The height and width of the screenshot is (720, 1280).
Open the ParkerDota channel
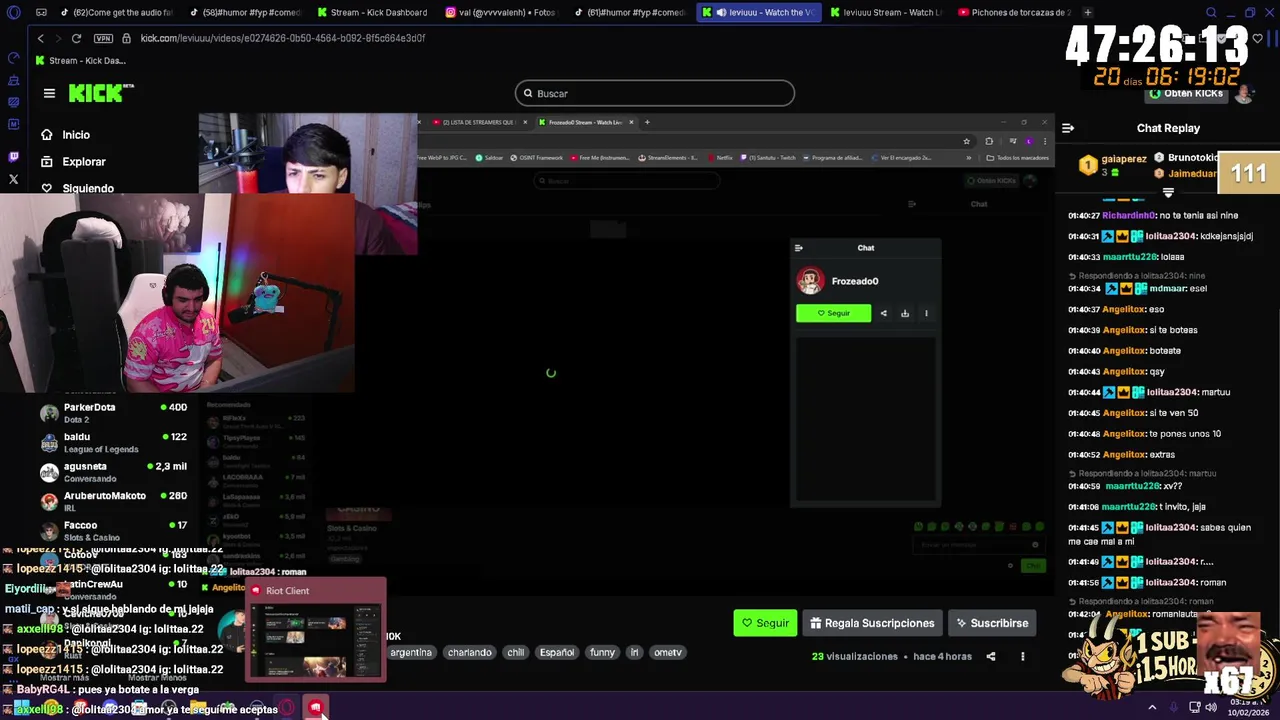(x=113, y=412)
